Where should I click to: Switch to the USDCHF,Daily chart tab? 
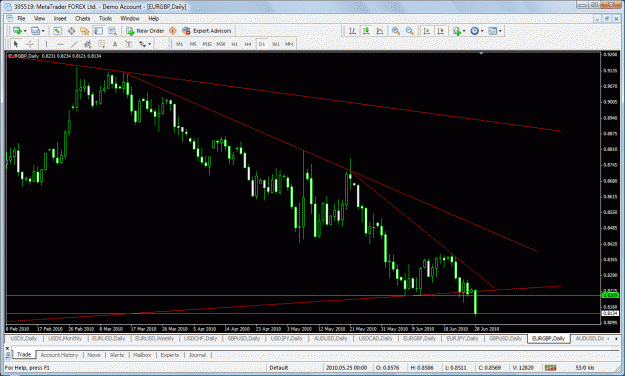(x=200, y=339)
